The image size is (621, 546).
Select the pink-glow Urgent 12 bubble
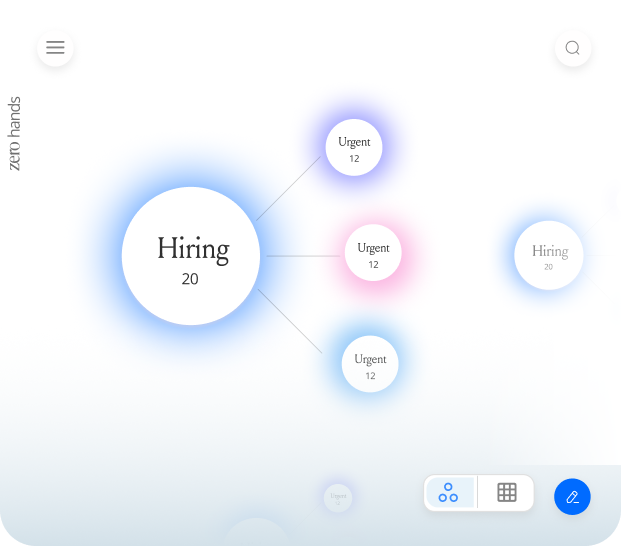click(x=373, y=253)
